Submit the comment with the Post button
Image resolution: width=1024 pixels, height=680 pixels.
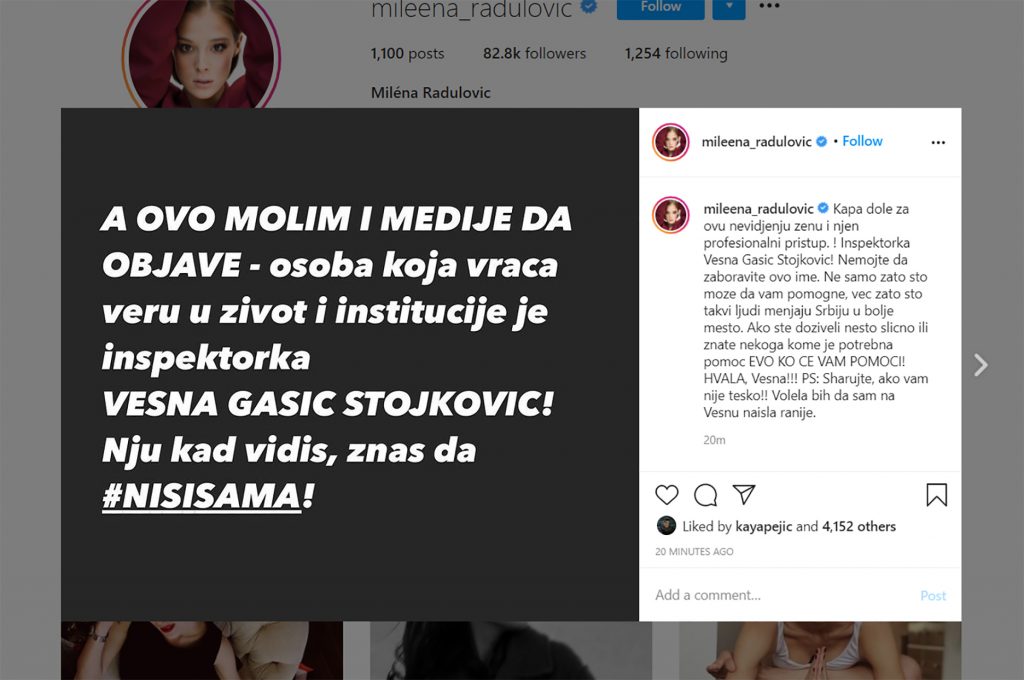(x=933, y=596)
